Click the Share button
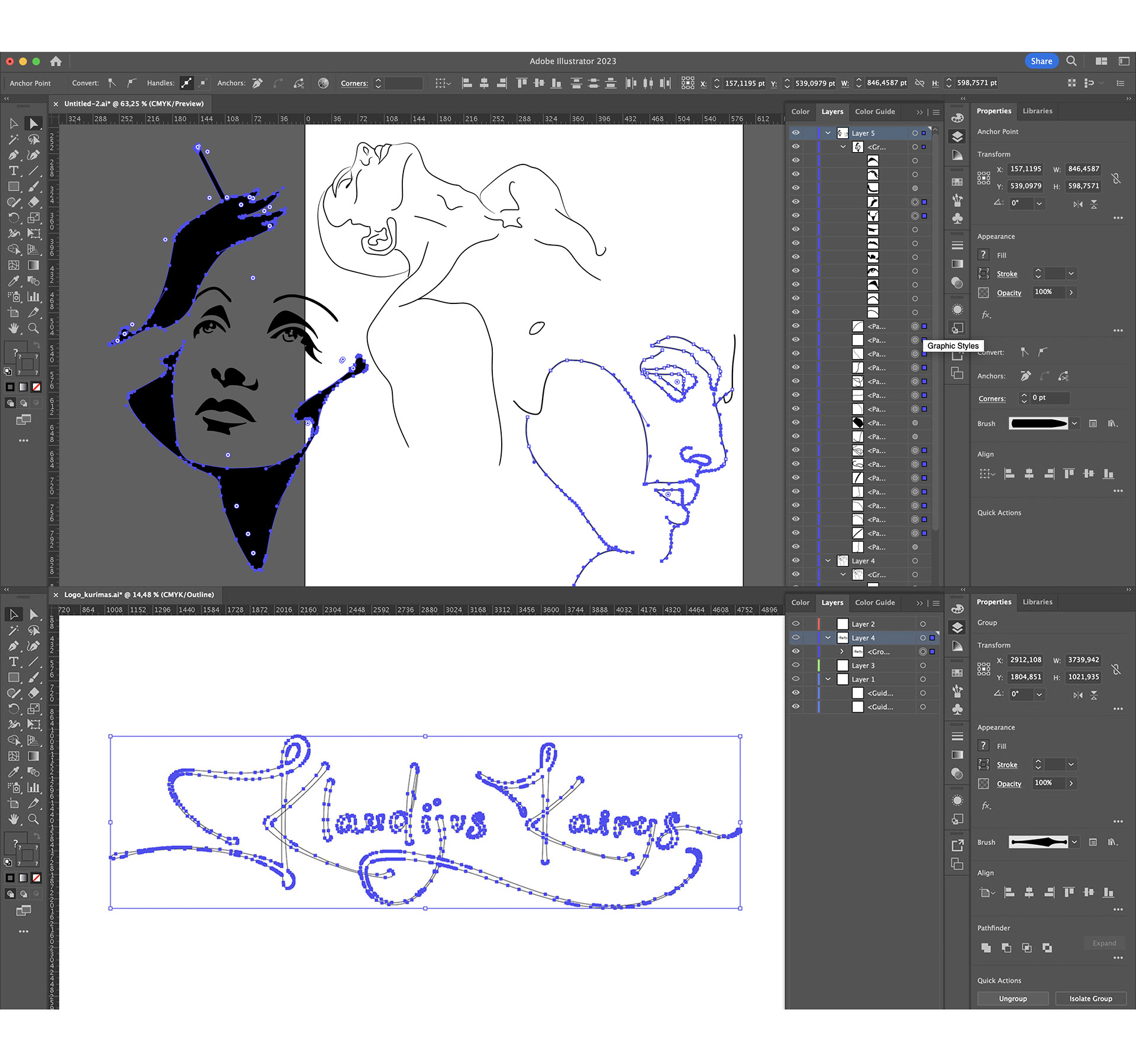This screenshot has width=1136, height=1064. click(x=1041, y=61)
